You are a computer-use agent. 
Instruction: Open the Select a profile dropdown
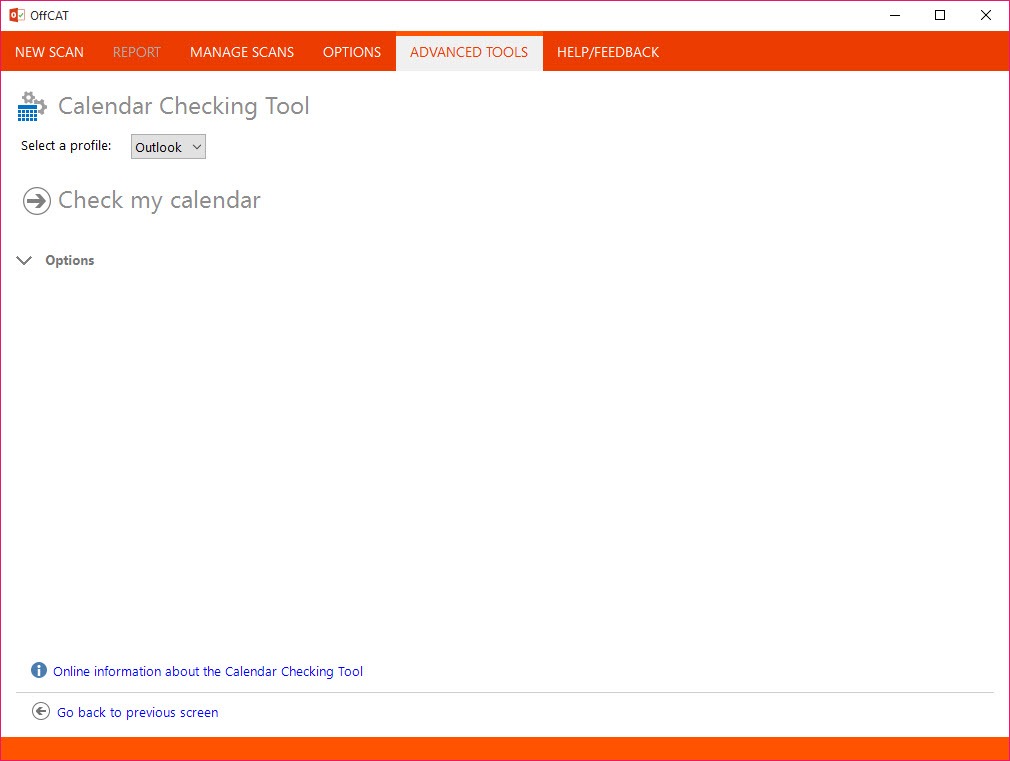[168, 147]
